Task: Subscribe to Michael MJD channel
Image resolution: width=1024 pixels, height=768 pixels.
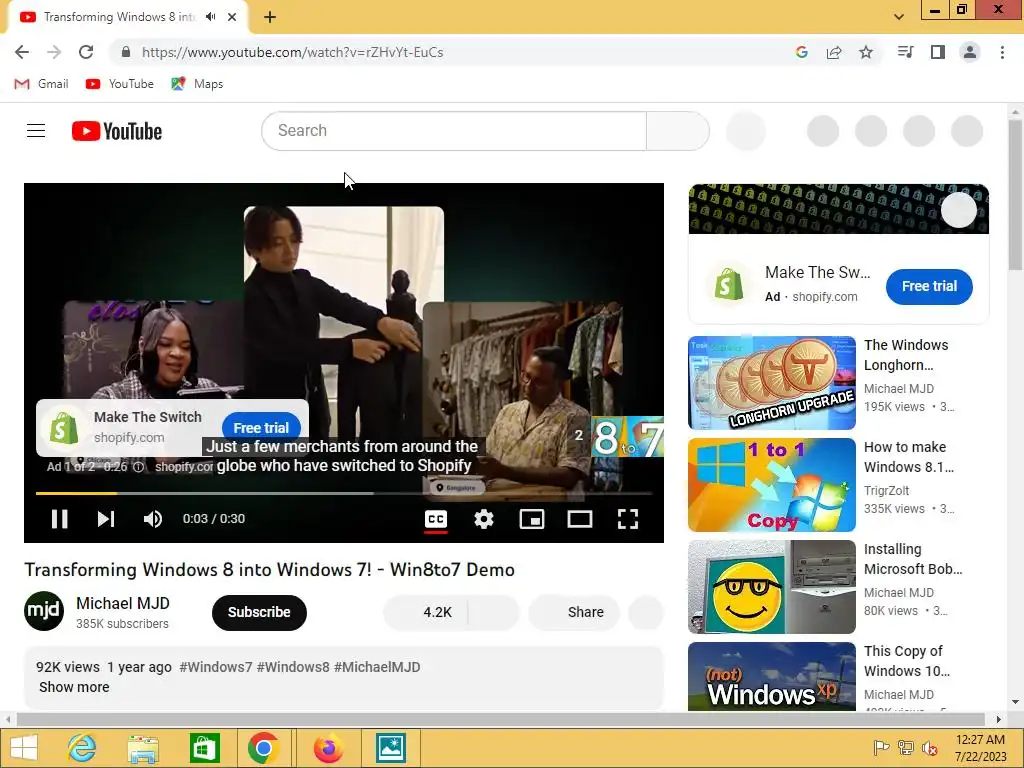Action: [259, 613]
